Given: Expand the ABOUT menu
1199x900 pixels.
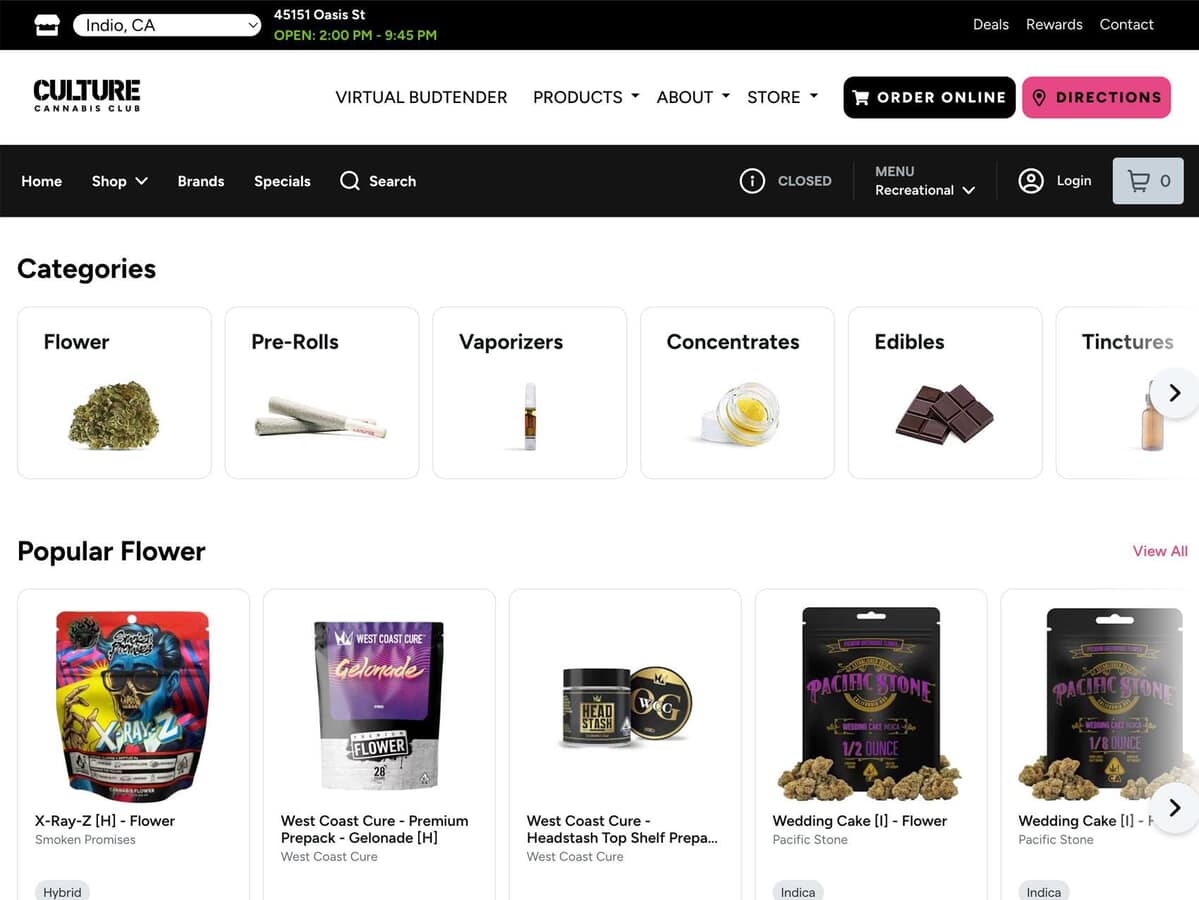Looking at the screenshot, I should click(x=693, y=97).
